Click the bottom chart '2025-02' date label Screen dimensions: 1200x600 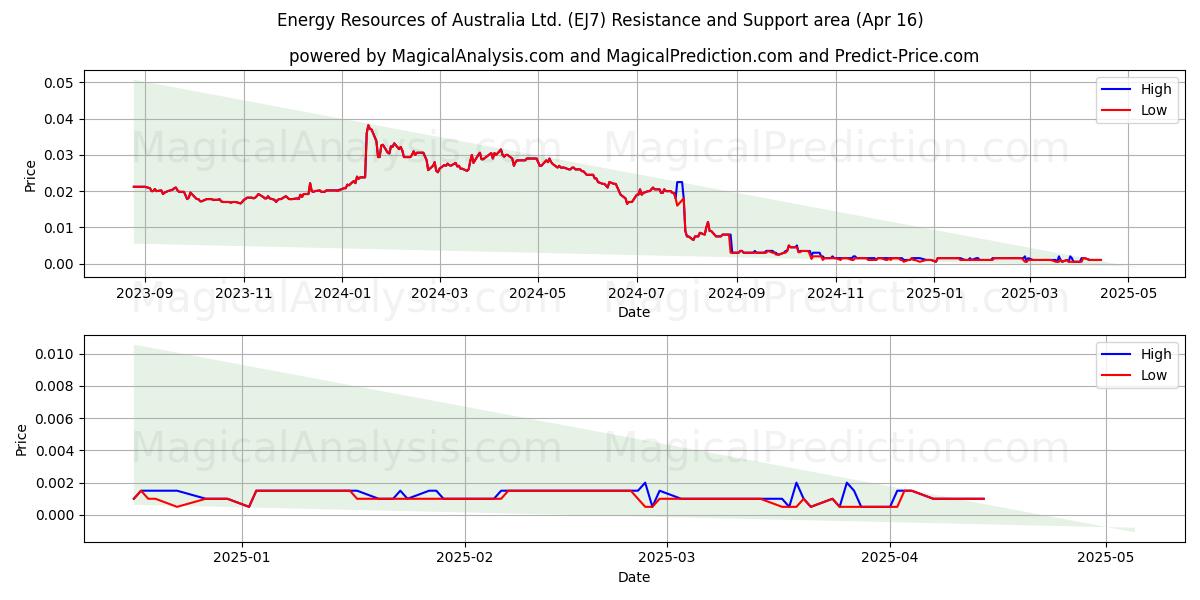tap(467, 558)
